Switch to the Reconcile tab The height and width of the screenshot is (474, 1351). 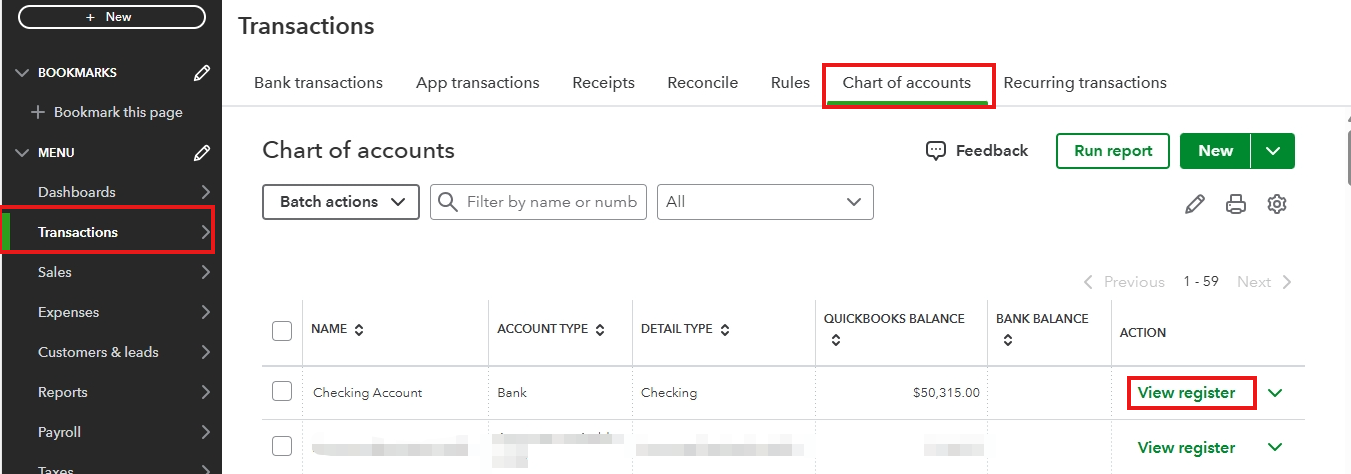(702, 83)
